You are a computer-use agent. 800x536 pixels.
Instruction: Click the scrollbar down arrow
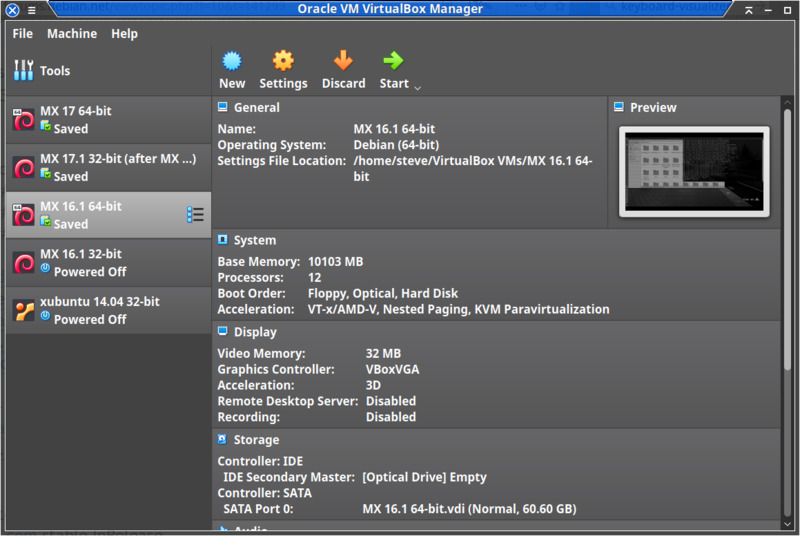point(787,524)
